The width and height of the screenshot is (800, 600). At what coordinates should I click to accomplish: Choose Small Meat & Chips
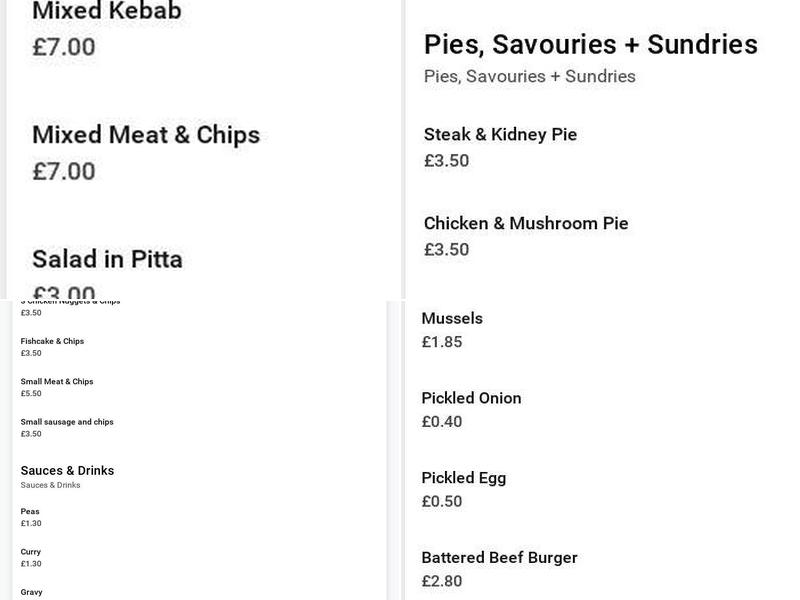click(x=57, y=382)
